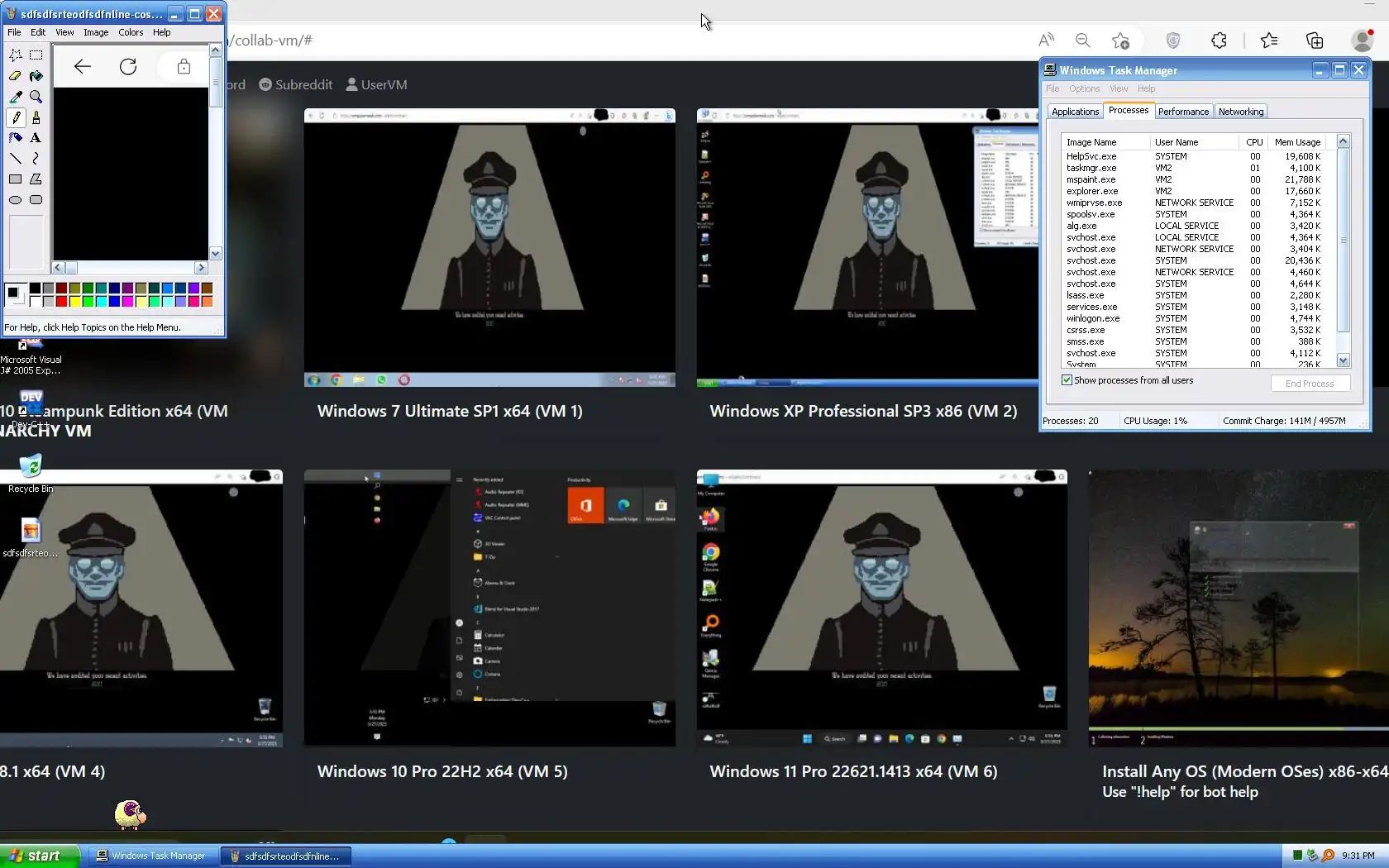The width and height of the screenshot is (1389, 868).
Task: Click the browser profile avatar
Action: pos(1363,40)
